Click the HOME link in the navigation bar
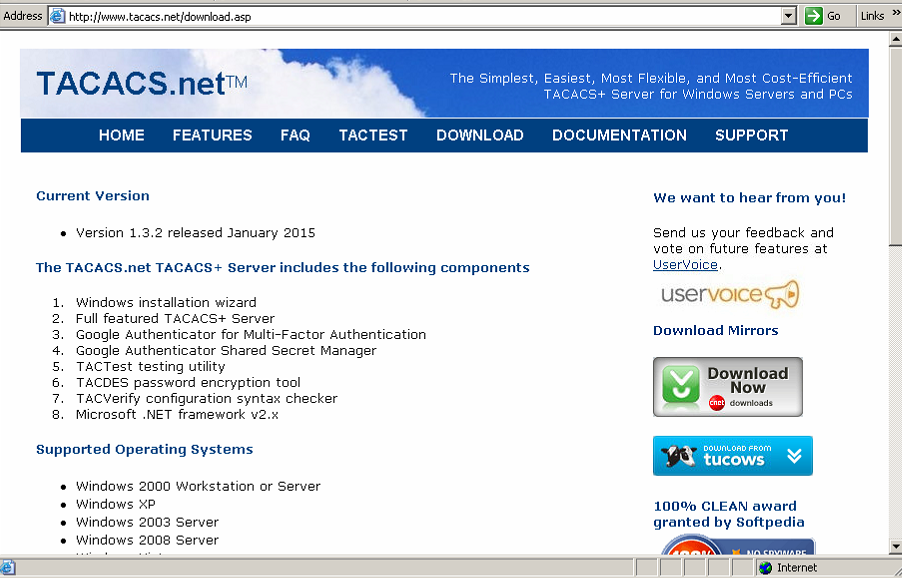The height and width of the screenshot is (578, 902). [121, 135]
